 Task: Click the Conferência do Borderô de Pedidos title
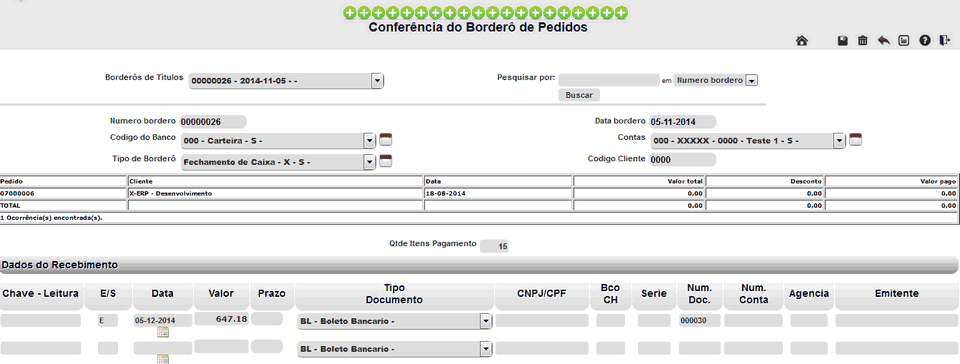478,28
